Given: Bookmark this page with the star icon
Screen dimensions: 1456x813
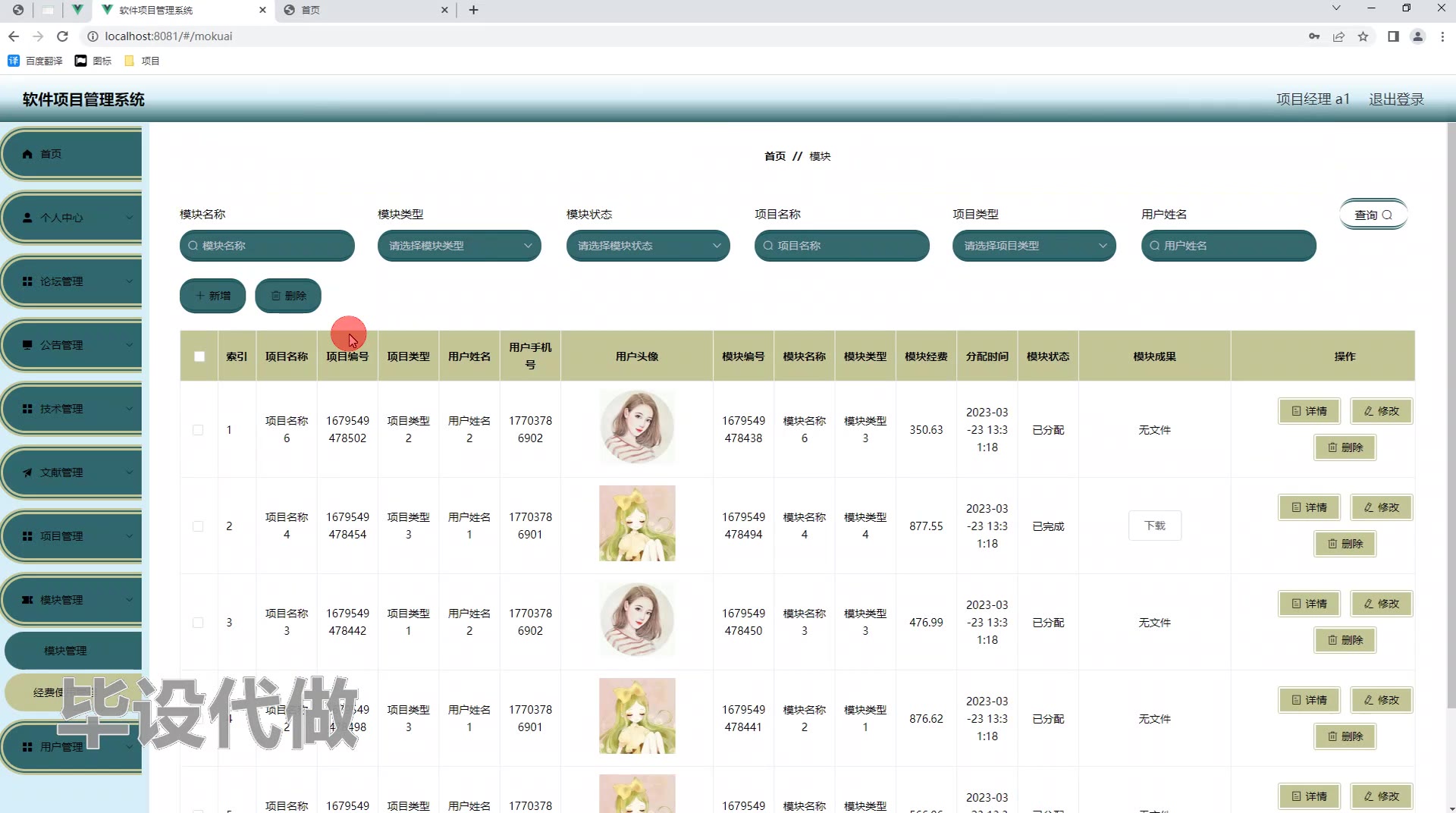Looking at the screenshot, I should pos(1363,36).
